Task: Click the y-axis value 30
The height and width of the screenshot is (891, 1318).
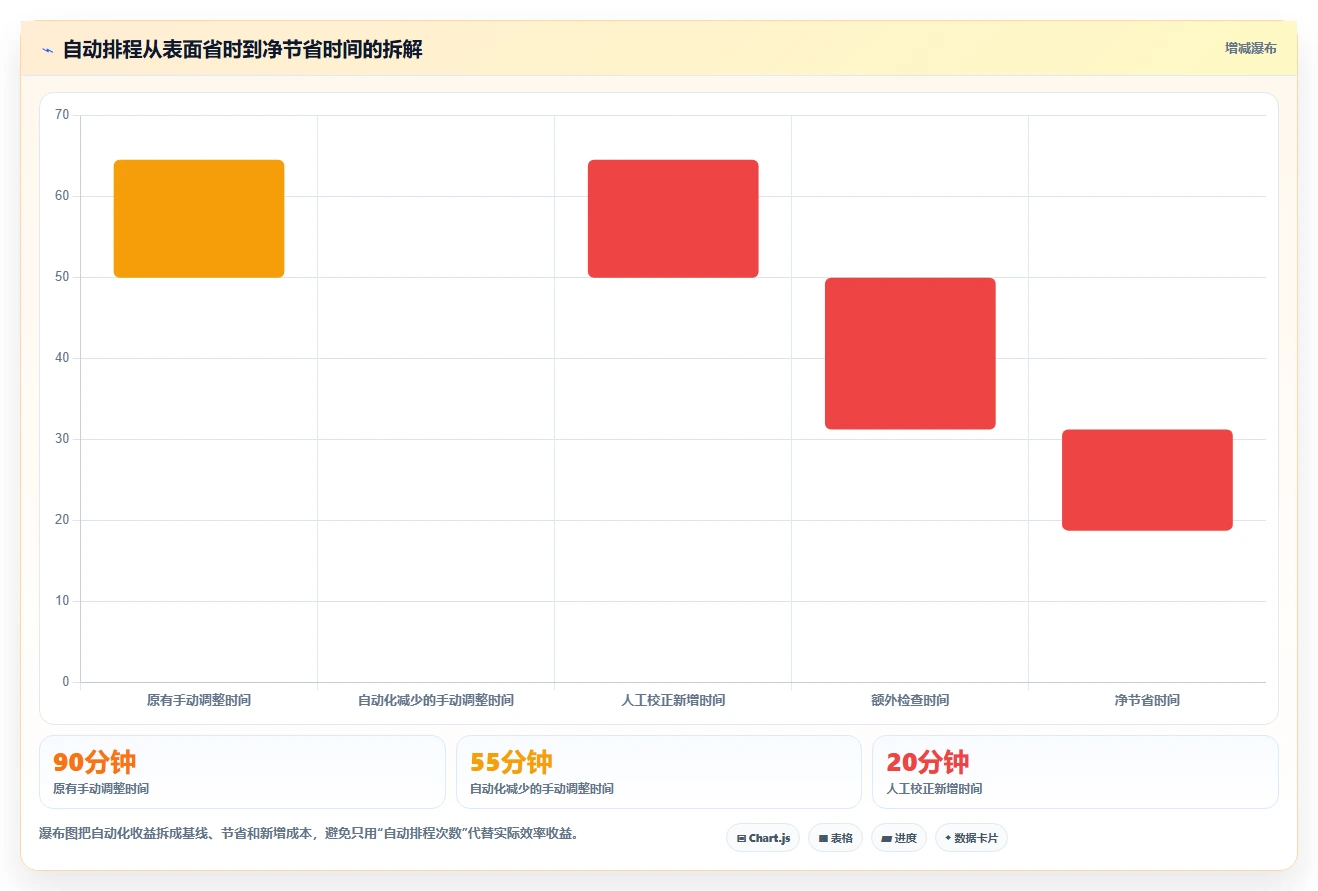Action: (62, 439)
